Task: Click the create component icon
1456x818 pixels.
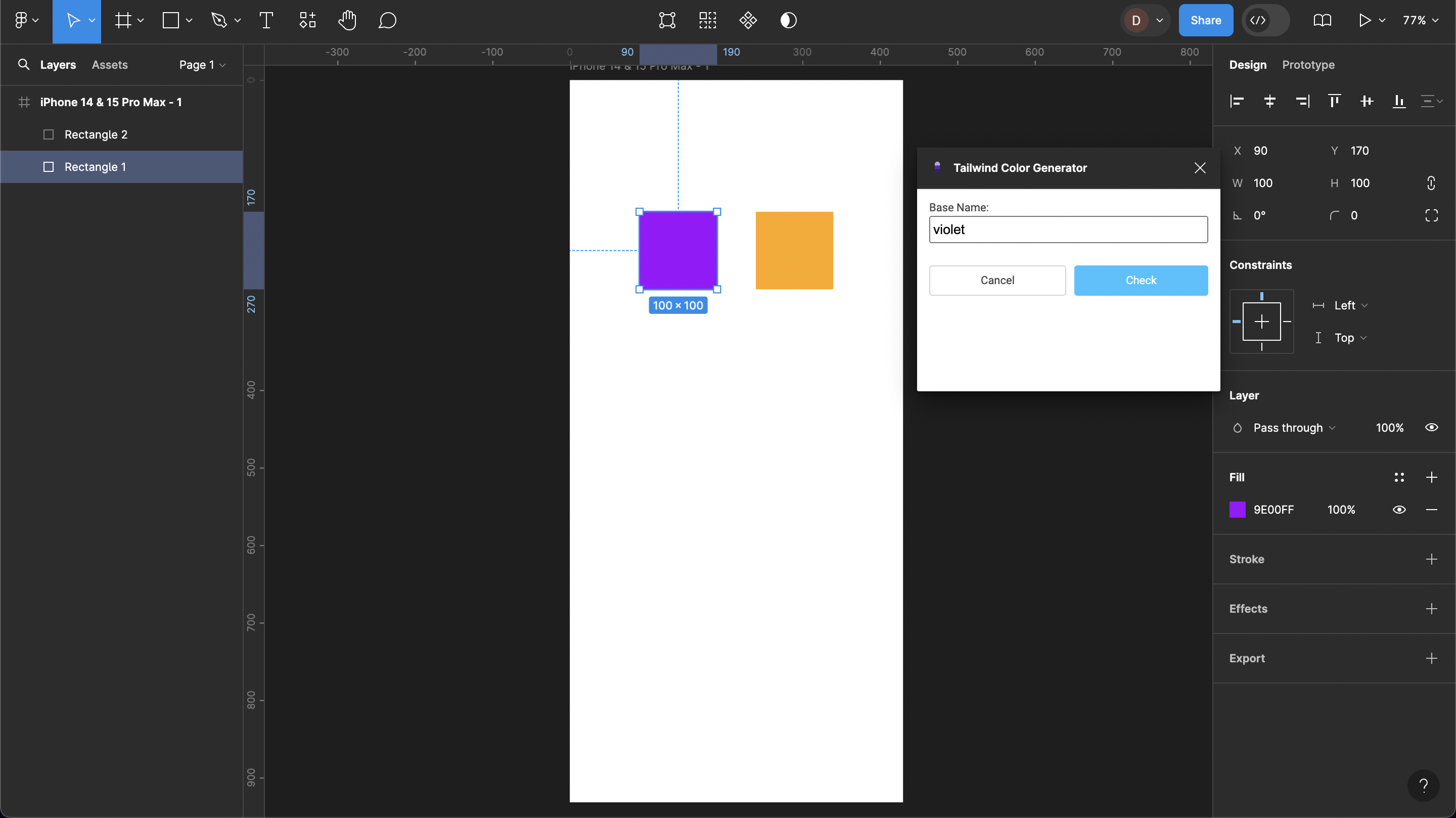Action: [x=748, y=20]
